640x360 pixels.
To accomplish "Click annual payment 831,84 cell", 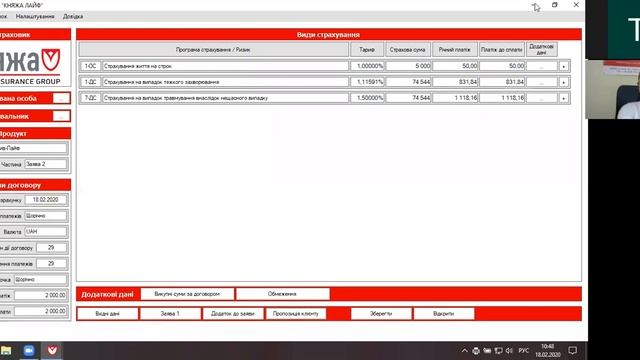I will point(455,82).
